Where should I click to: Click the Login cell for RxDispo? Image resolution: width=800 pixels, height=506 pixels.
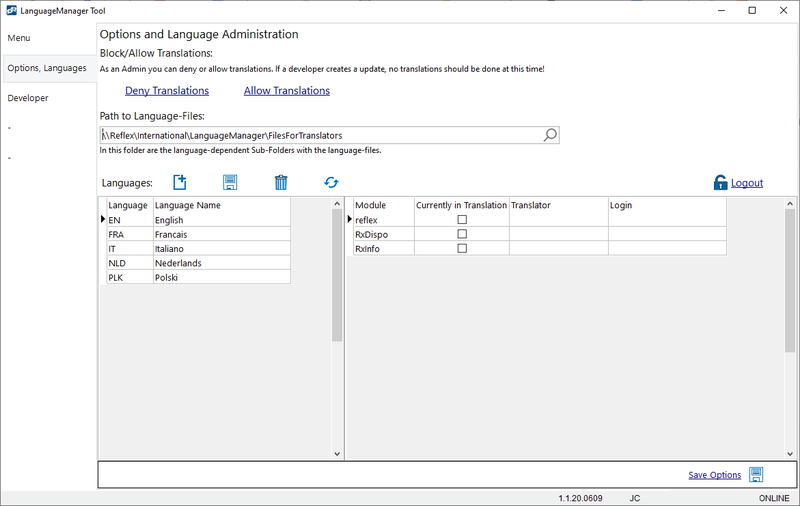coord(667,234)
